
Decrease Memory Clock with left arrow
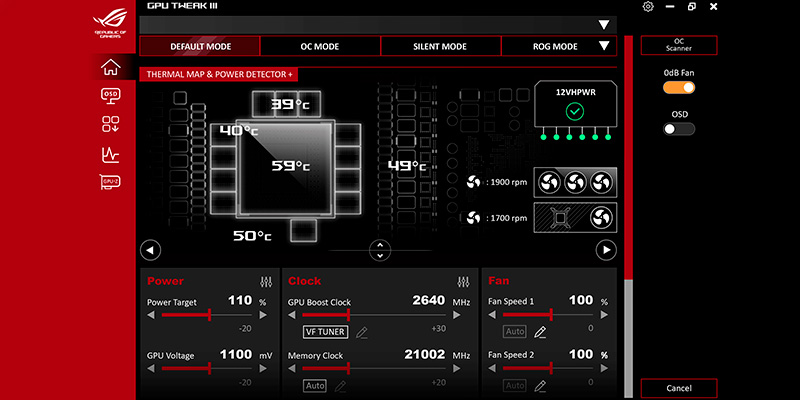(x=292, y=368)
